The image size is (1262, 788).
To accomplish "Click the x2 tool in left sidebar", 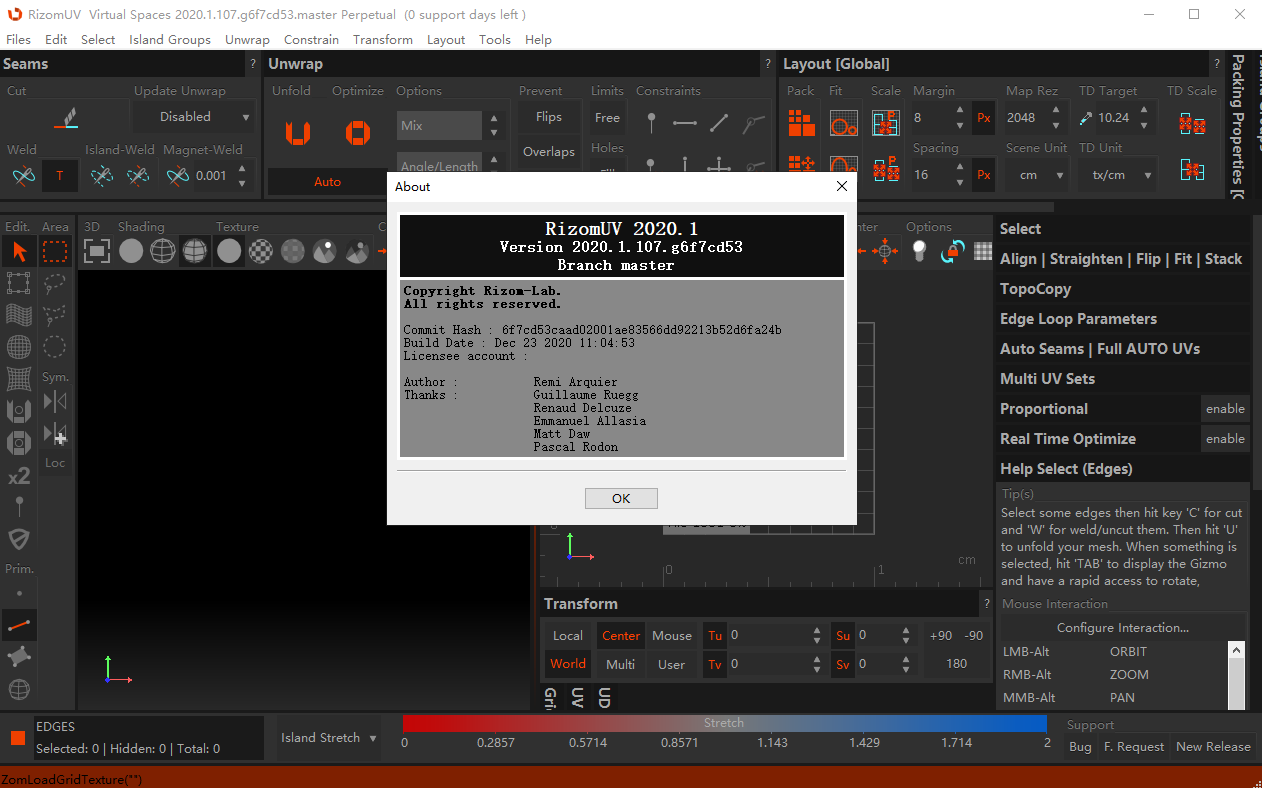I will coord(19,477).
